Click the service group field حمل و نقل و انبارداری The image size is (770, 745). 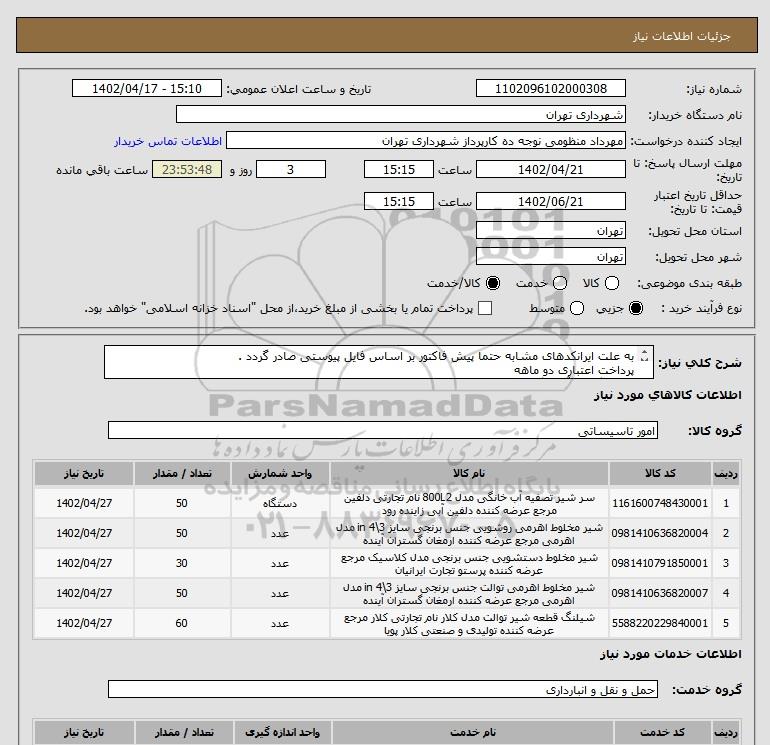pos(383,690)
